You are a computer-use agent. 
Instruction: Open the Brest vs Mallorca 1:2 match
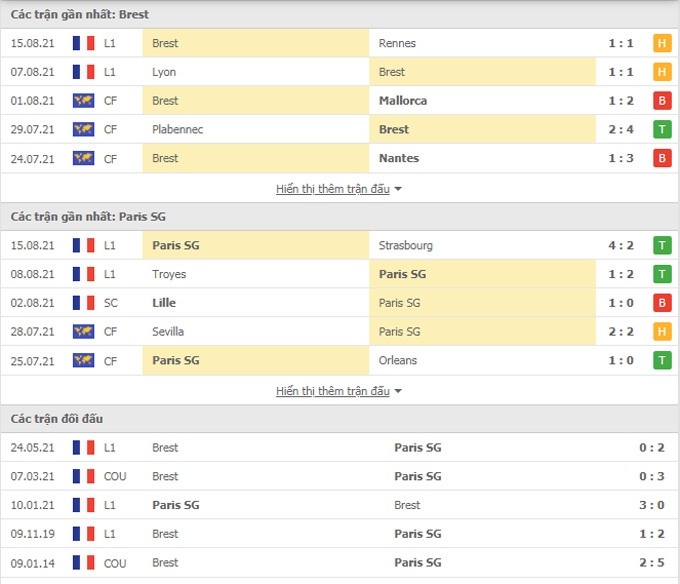pyautogui.click(x=340, y=101)
